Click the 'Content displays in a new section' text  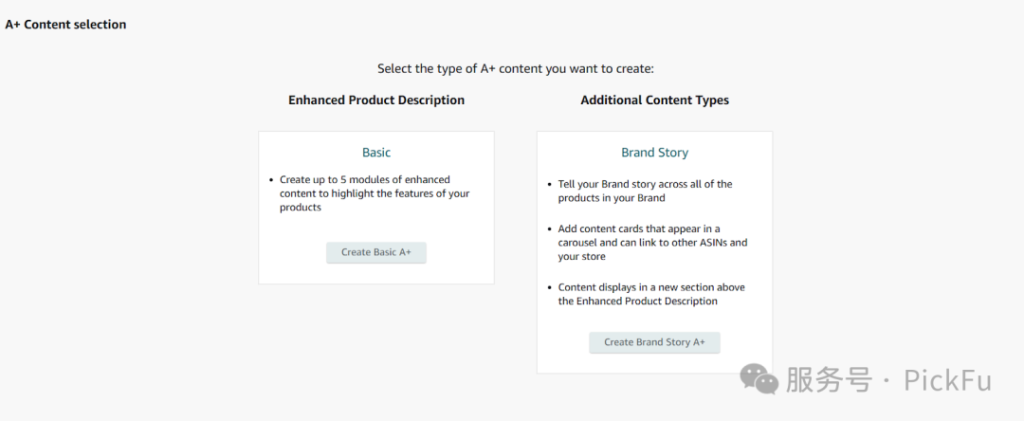pos(651,294)
